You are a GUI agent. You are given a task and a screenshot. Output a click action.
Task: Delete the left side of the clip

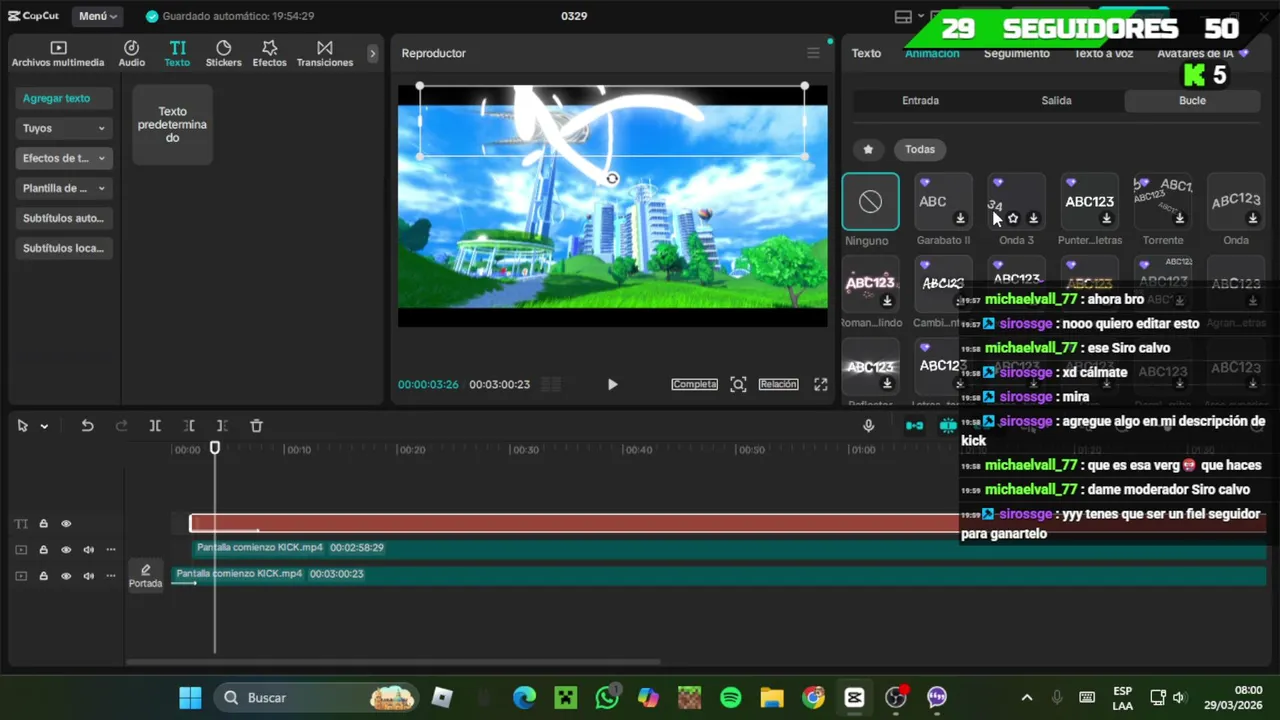(189, 426)
